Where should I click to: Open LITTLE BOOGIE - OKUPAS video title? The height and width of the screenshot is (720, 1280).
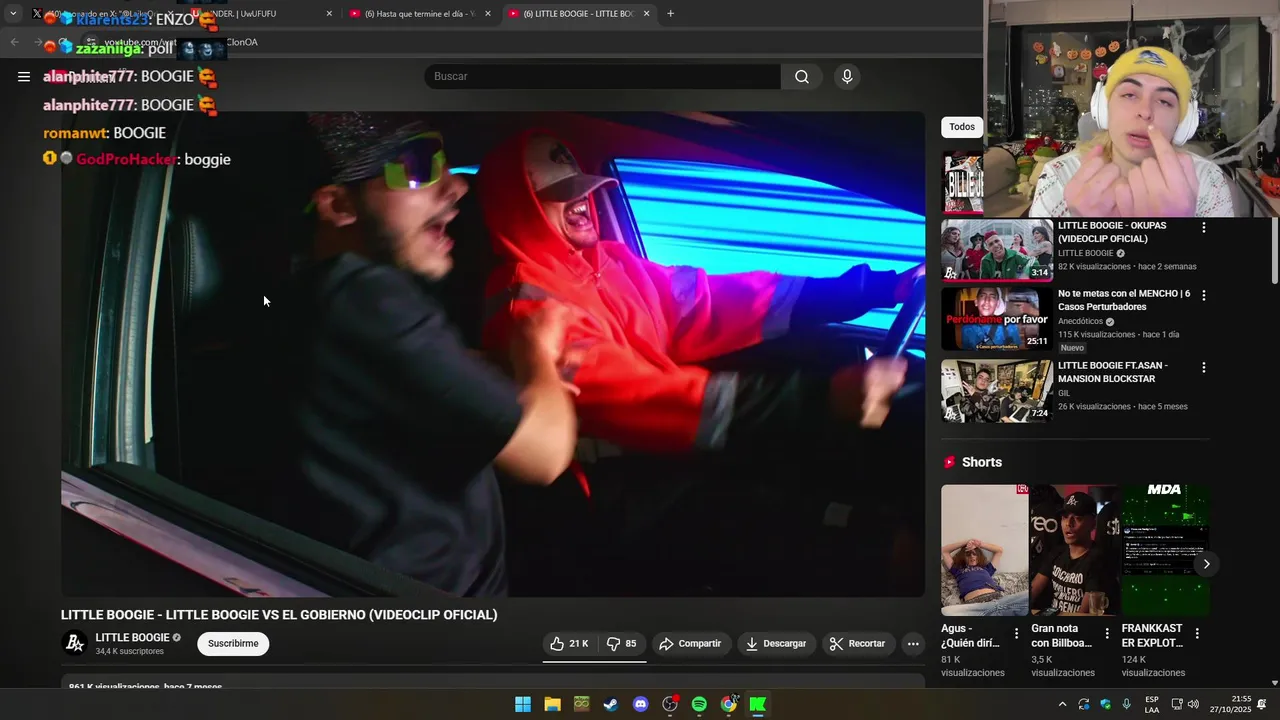(1112, 232)
